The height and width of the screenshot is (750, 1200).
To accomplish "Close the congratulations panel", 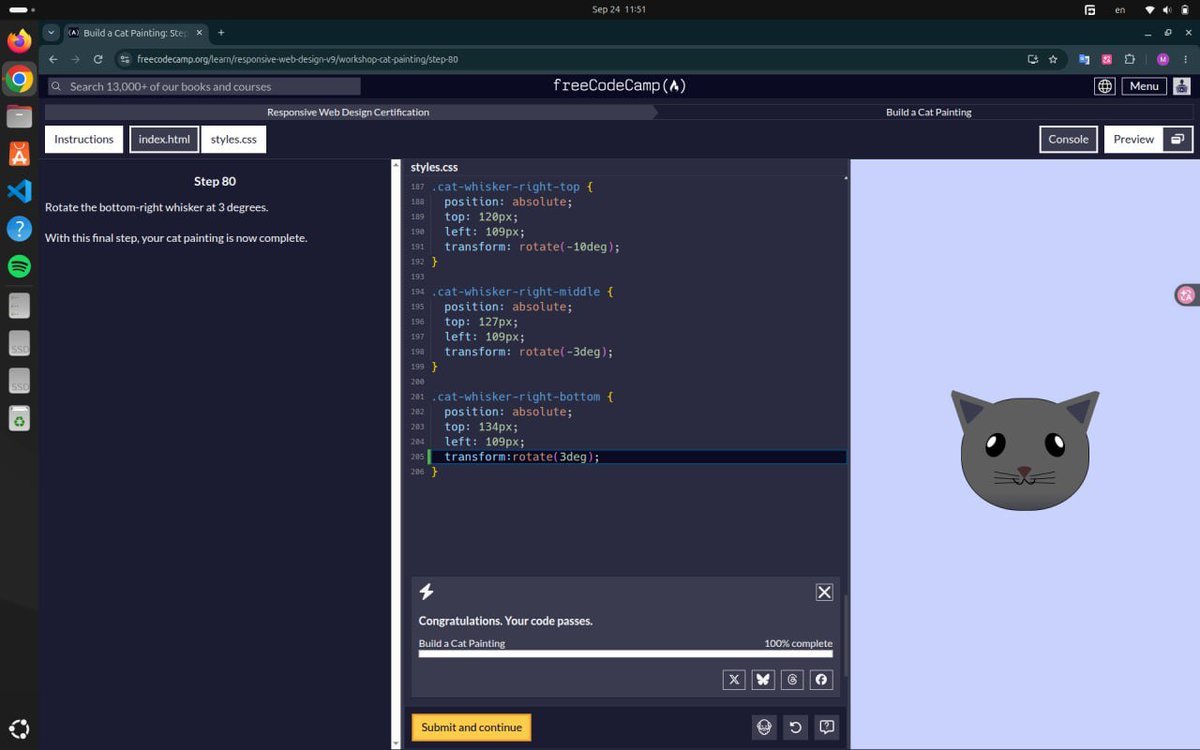I will pos(824,592).
